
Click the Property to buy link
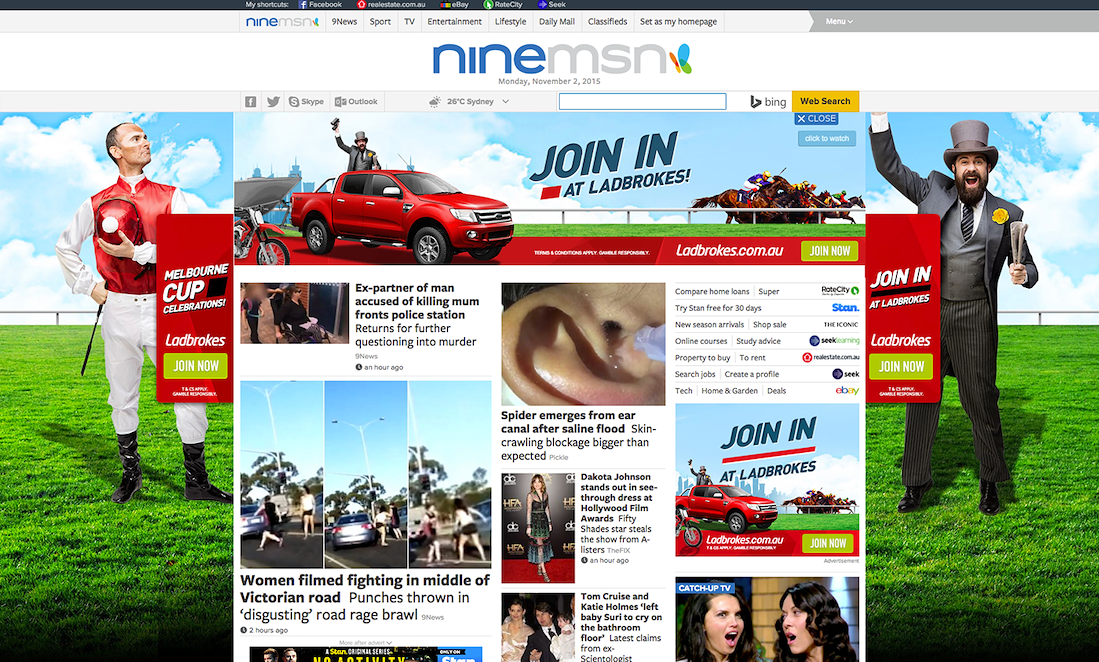tap(702, 358)
